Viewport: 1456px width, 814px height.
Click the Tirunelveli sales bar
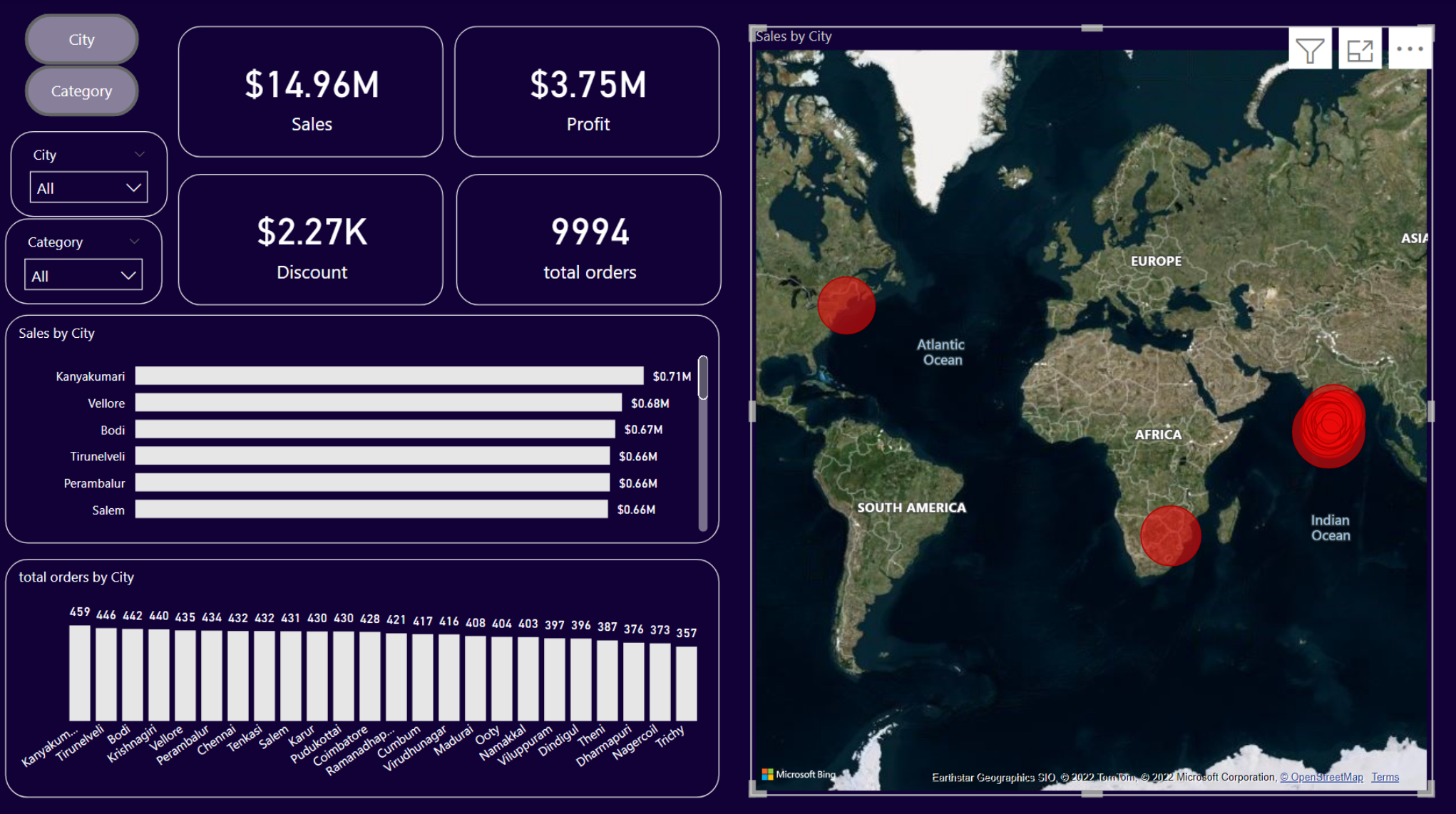click(x=372, y=456)
